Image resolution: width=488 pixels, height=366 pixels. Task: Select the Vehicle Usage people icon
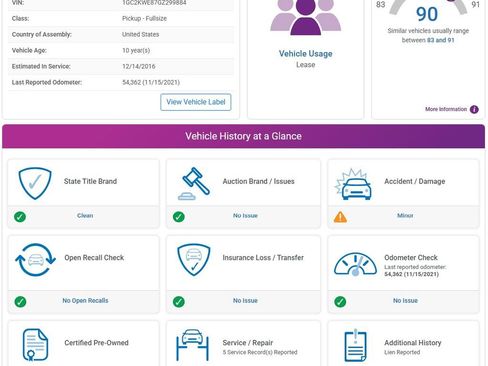[x=305, y=17]
